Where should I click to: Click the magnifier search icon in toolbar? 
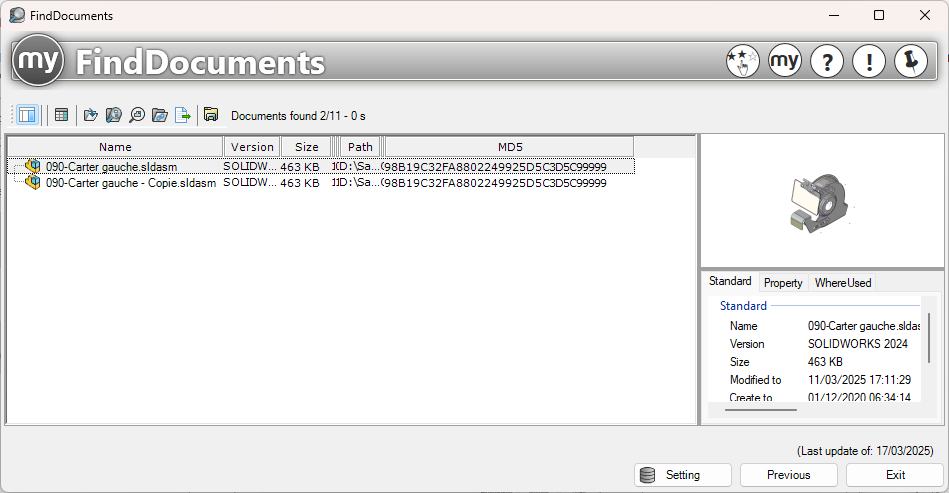pyautogui.click(x=137, y=115)
